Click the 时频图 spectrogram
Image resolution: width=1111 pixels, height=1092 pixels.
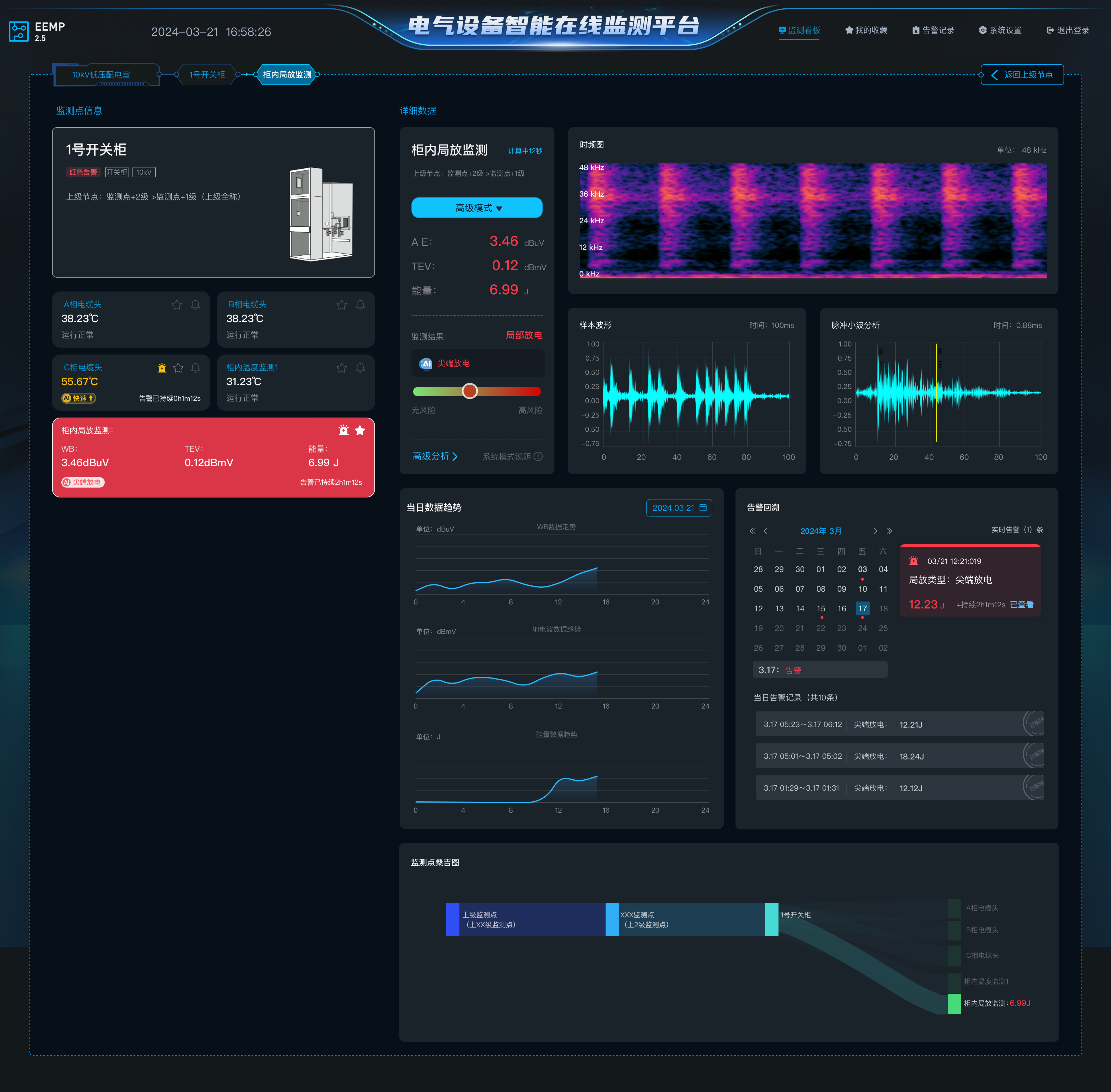813,221
